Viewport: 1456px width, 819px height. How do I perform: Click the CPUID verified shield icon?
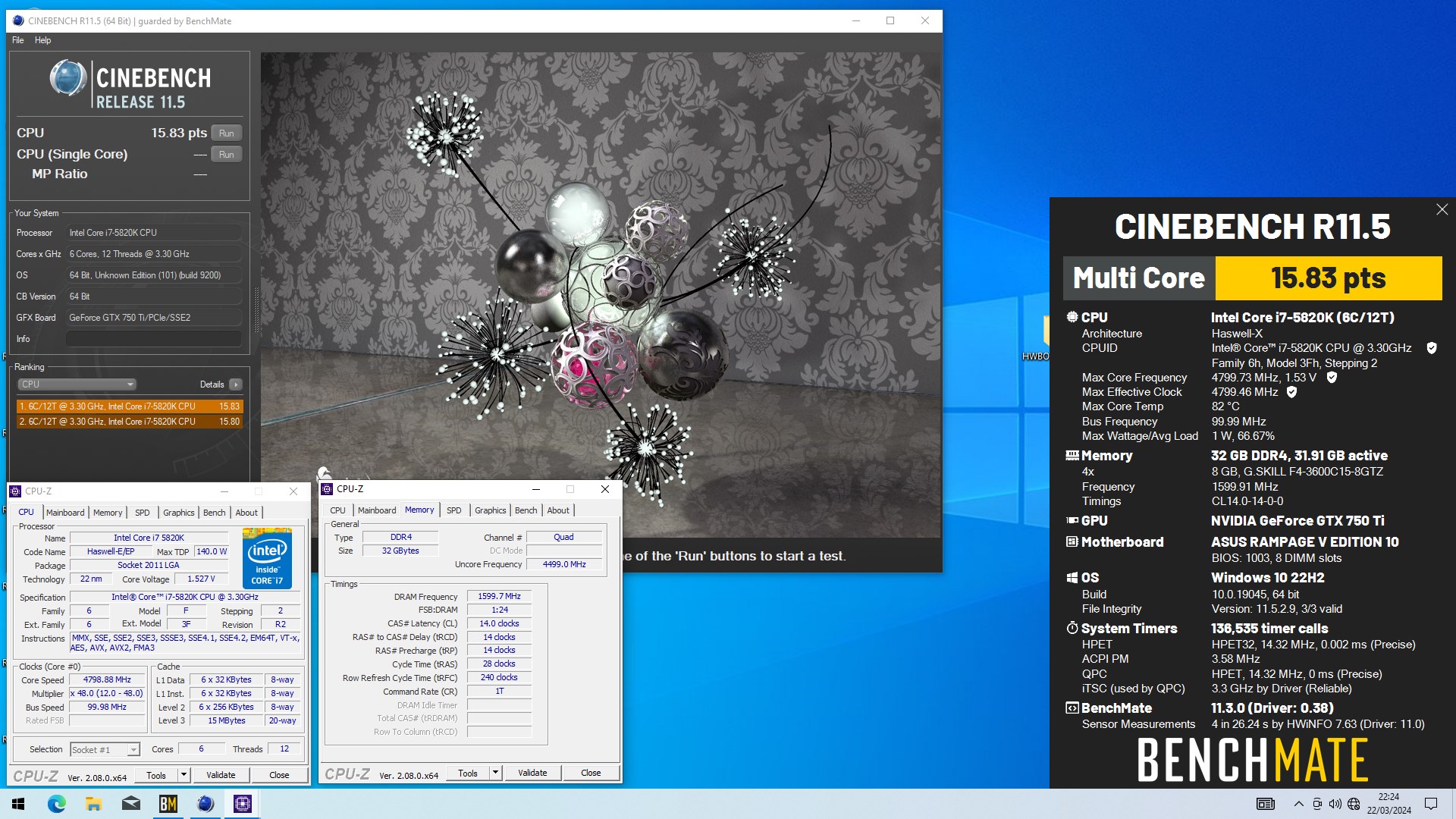coord(1432,348)
